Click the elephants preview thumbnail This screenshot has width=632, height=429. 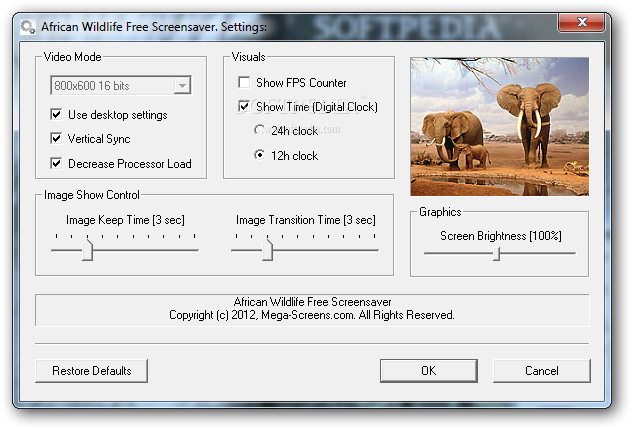(x=499, y=127)
